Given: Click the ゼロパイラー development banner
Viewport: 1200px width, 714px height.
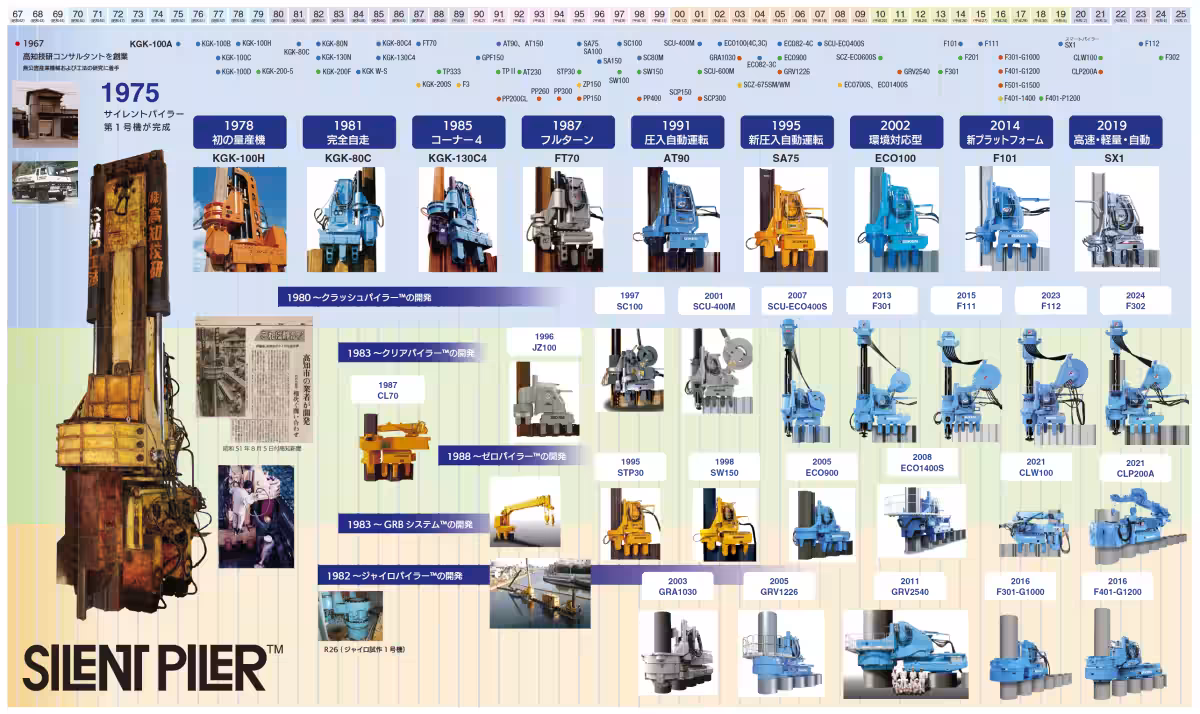Looking at the screenshot, I should pos(507,456).
